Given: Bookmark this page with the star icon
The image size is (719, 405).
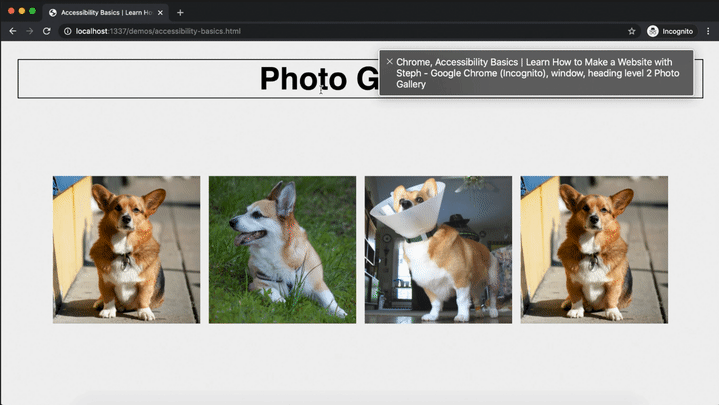Looking at the screenshot, I should pos(631,31).
